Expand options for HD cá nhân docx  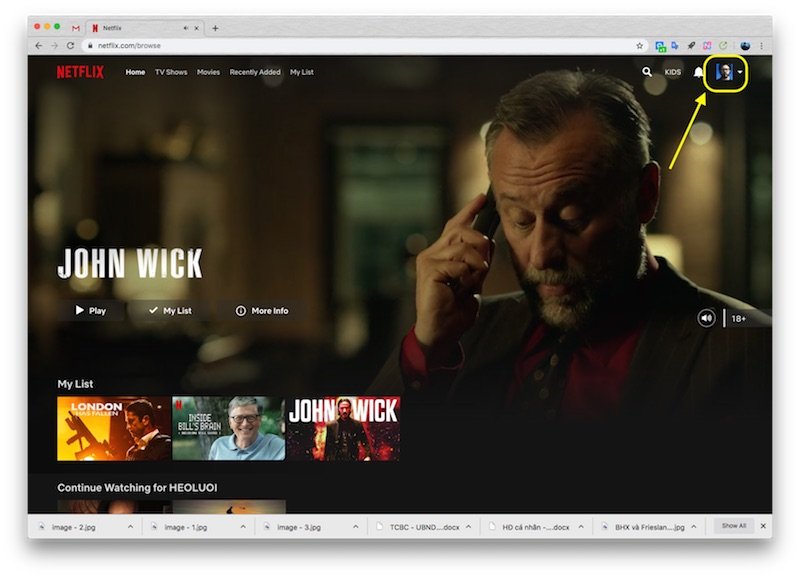tap(581, 526)
